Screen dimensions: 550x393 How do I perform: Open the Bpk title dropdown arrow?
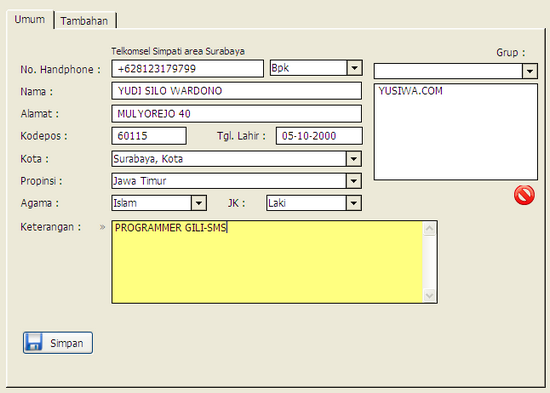coord(354,68)
